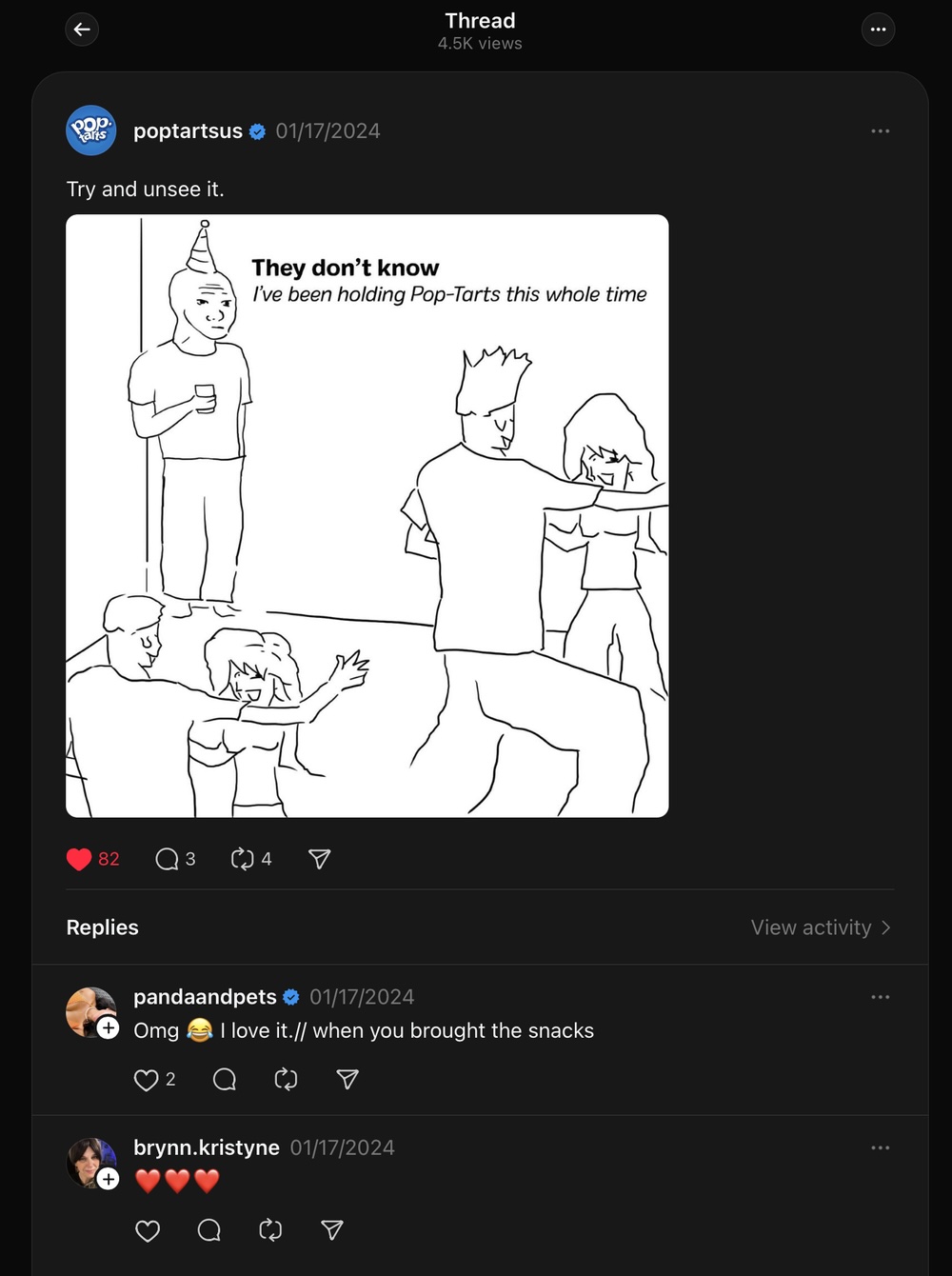The height and width of the screenshot is (1276, 952).
Task: Go back using the arrow button
Action: (x=82, y=30)
